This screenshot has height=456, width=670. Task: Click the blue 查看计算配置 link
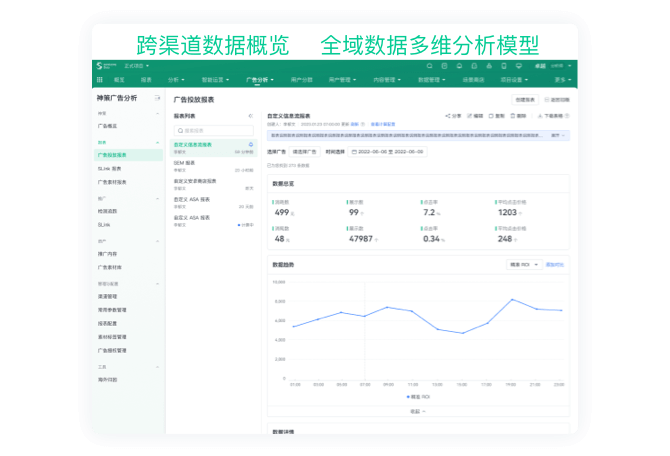click(x=383, y=124)
